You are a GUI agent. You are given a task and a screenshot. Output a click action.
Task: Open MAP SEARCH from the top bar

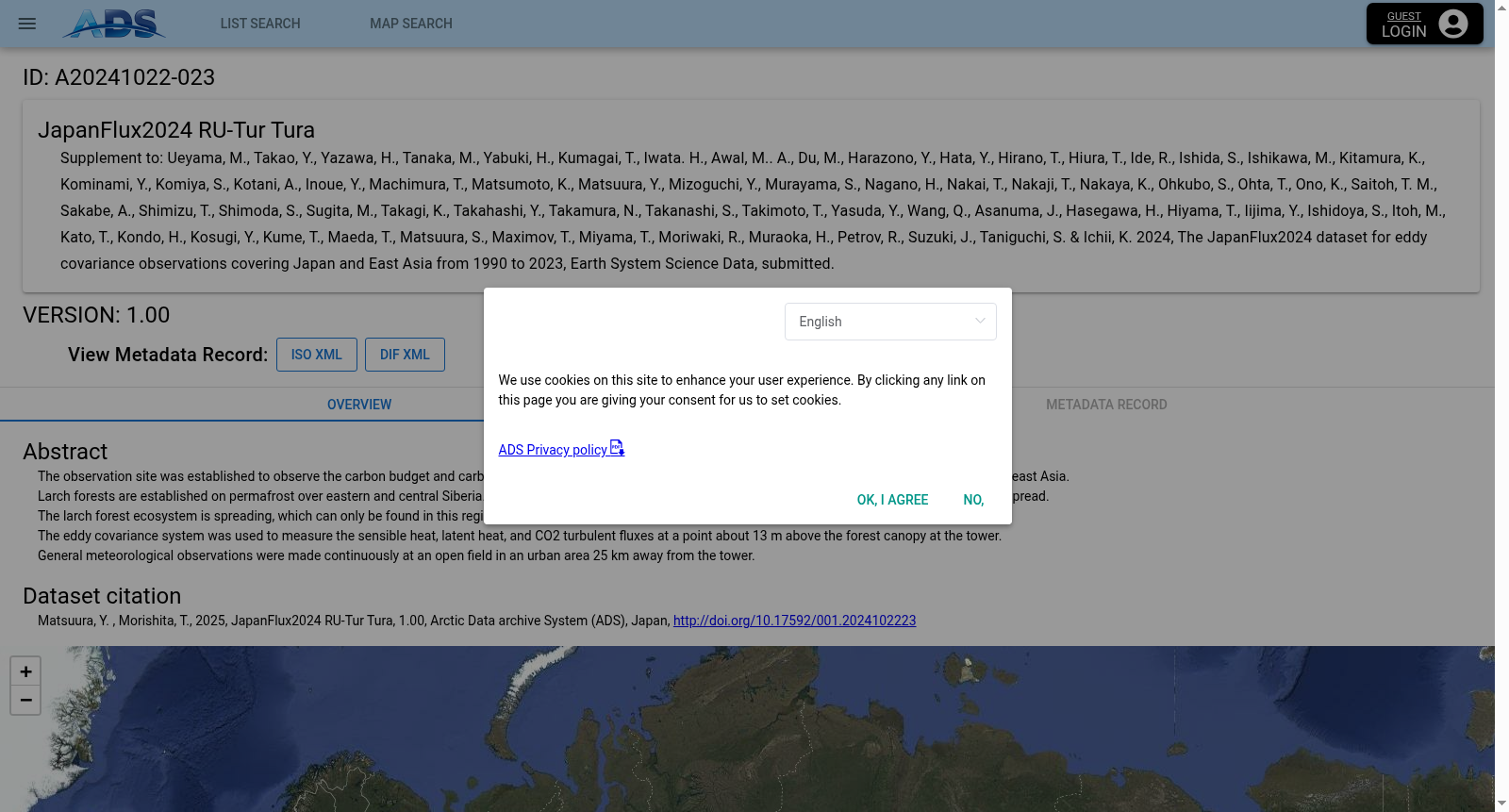click(411, 24)
